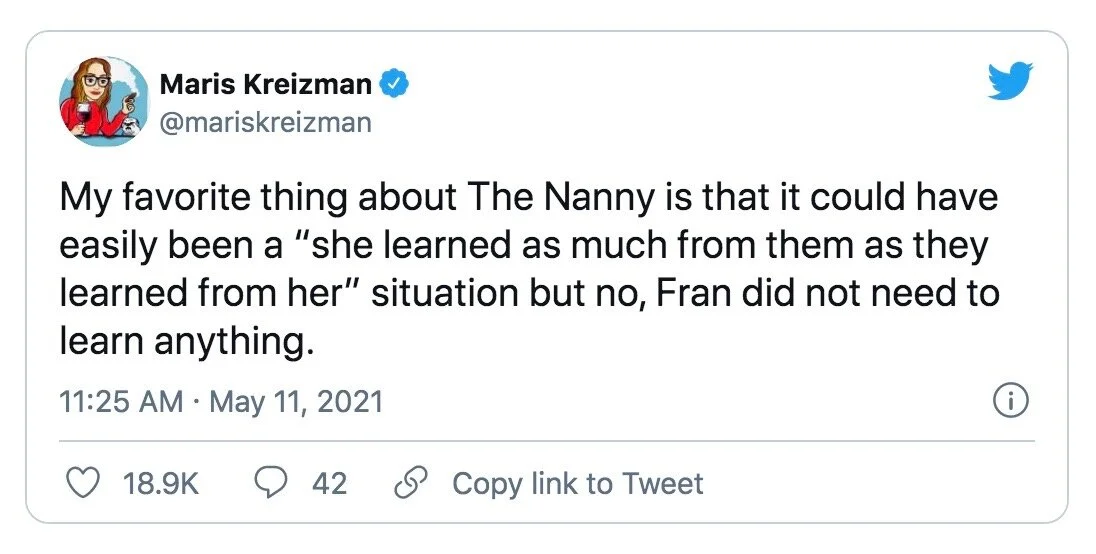Reply using the speech bubble icon
1096x554 pixels.
(x=271, y=484)
